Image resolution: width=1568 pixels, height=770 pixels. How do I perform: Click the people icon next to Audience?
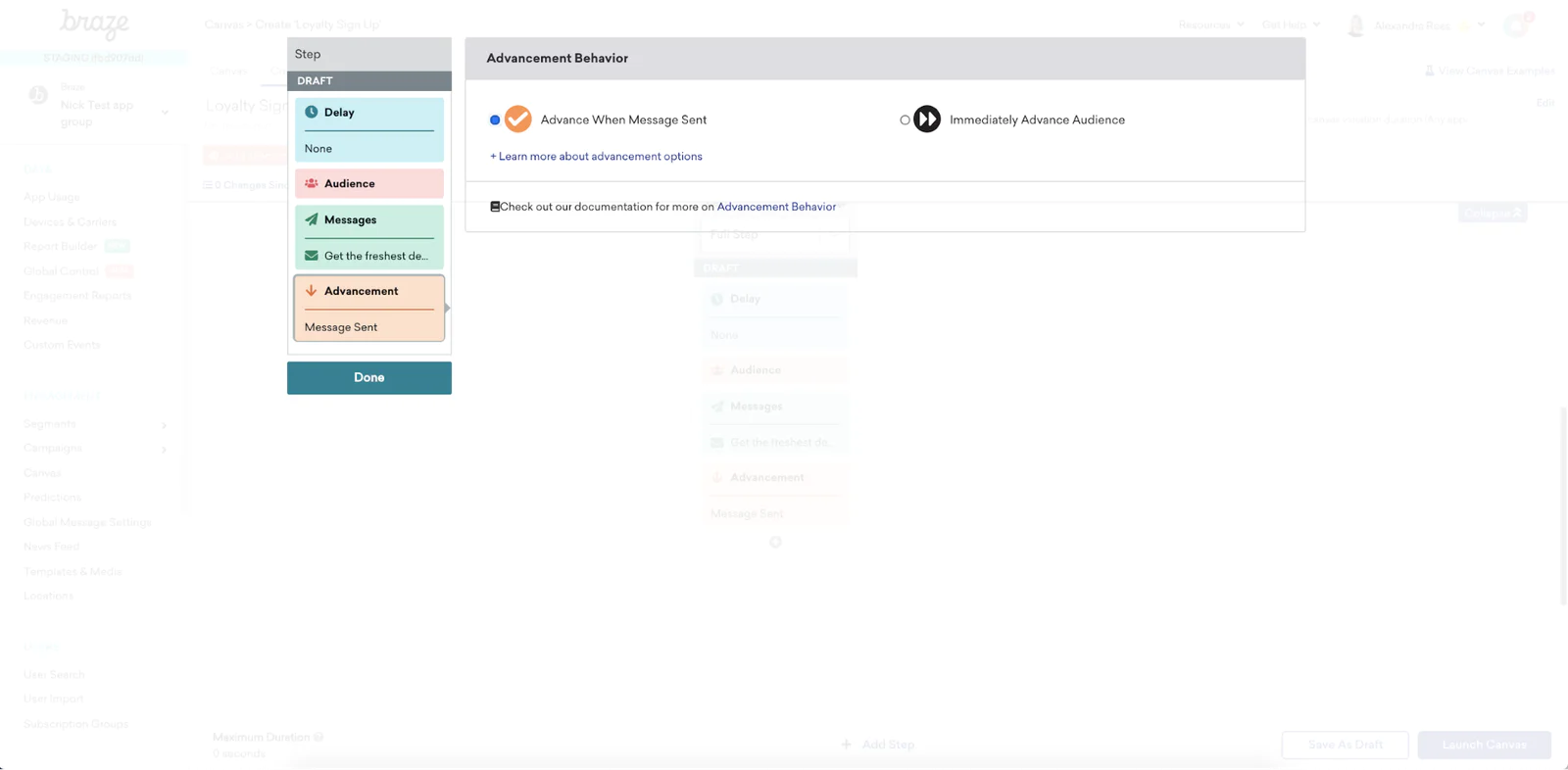click(312, 184)
